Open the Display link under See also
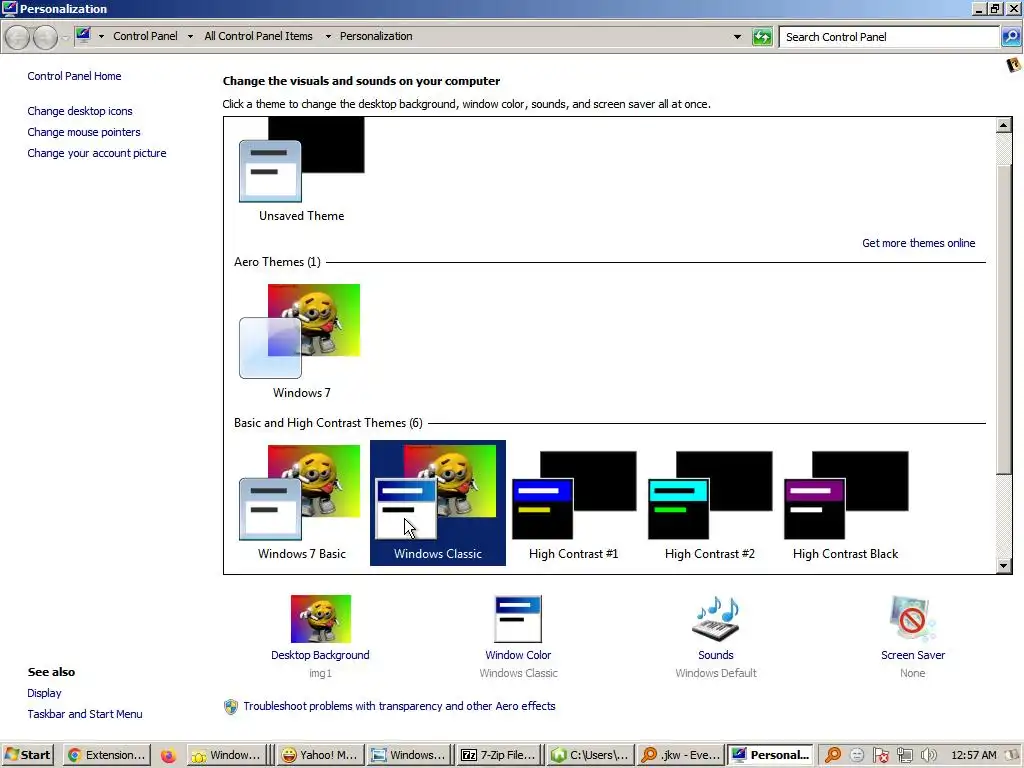Viewport: 1024px width, 768px height. pyautogui.click(x=44, y=693)
